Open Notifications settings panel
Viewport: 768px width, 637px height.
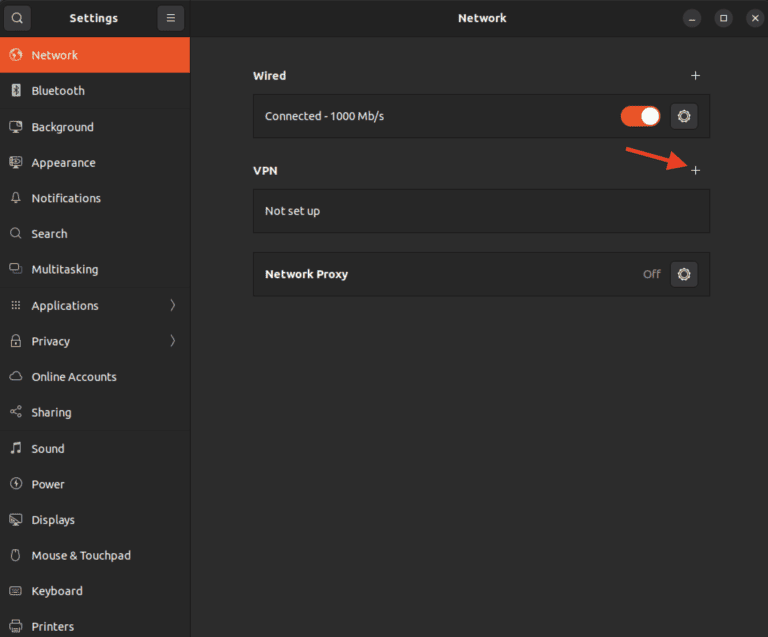66,198
